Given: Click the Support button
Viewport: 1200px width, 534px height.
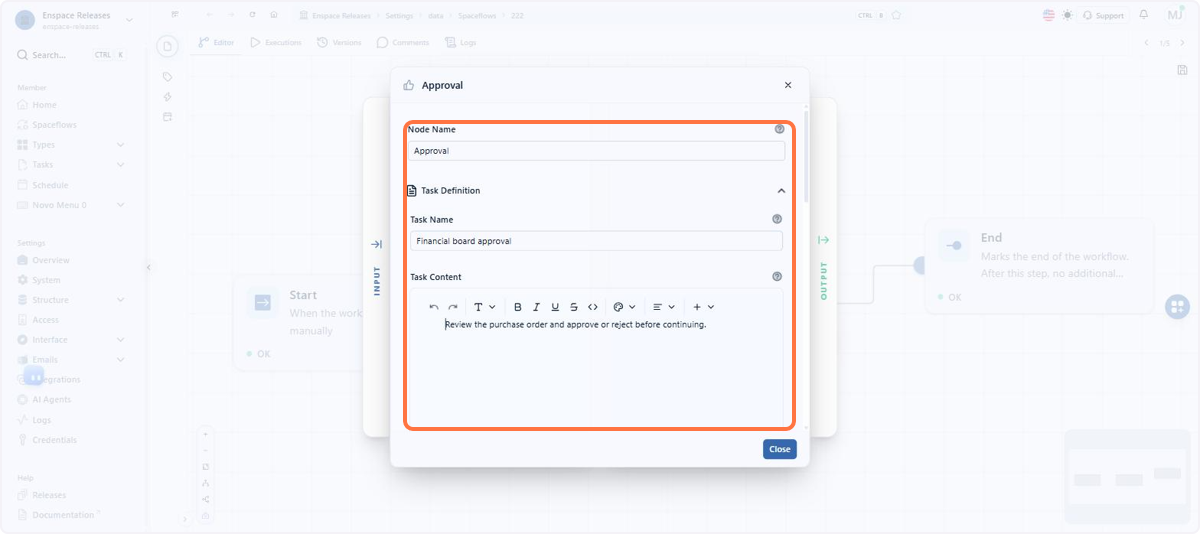Looking at the screenshot, I should (1103, 16).
